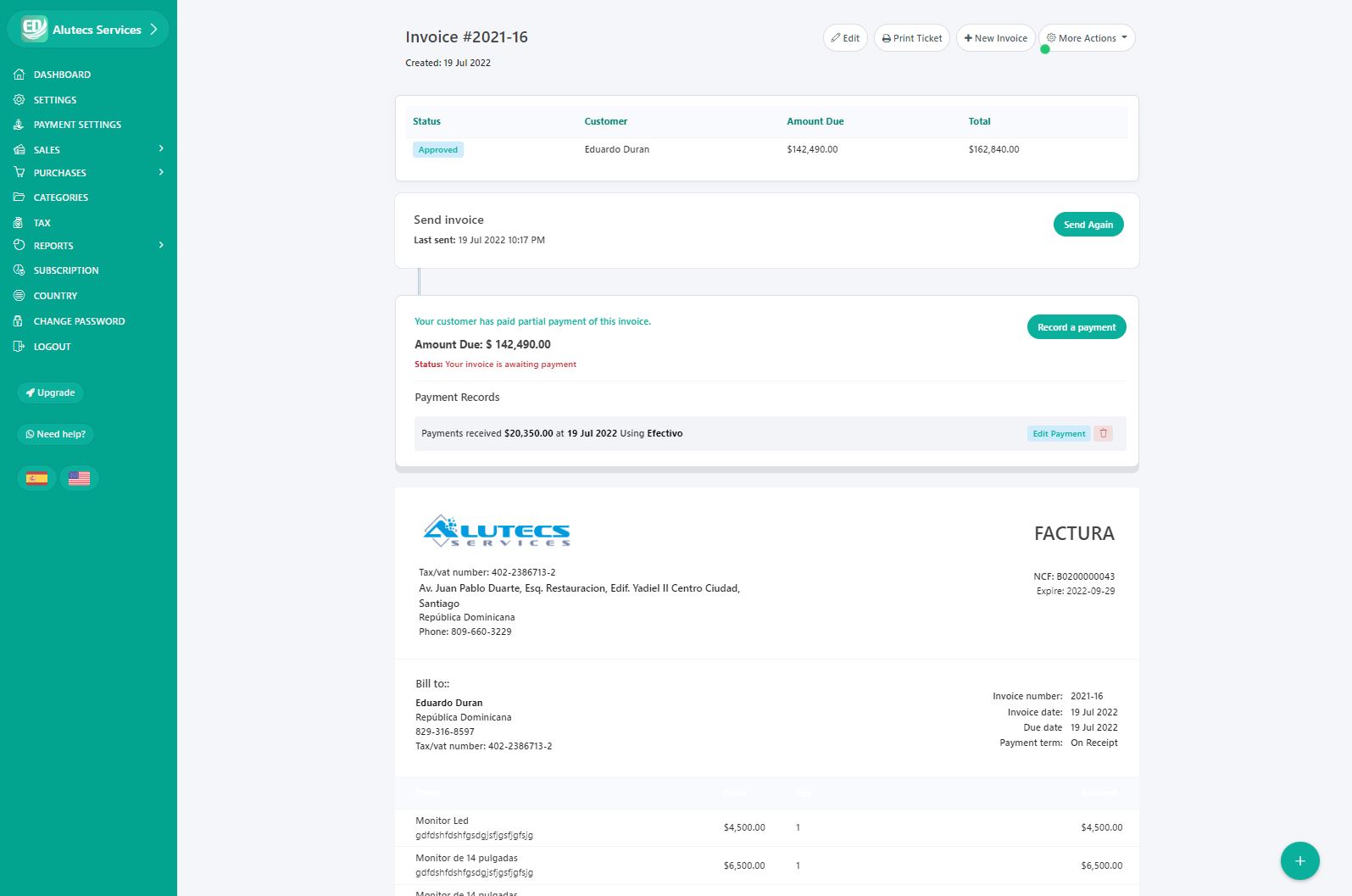Viewport: 1352px width, 896px height.
Task: Click the Settings gear icon in sidebar
Action: 19,100
